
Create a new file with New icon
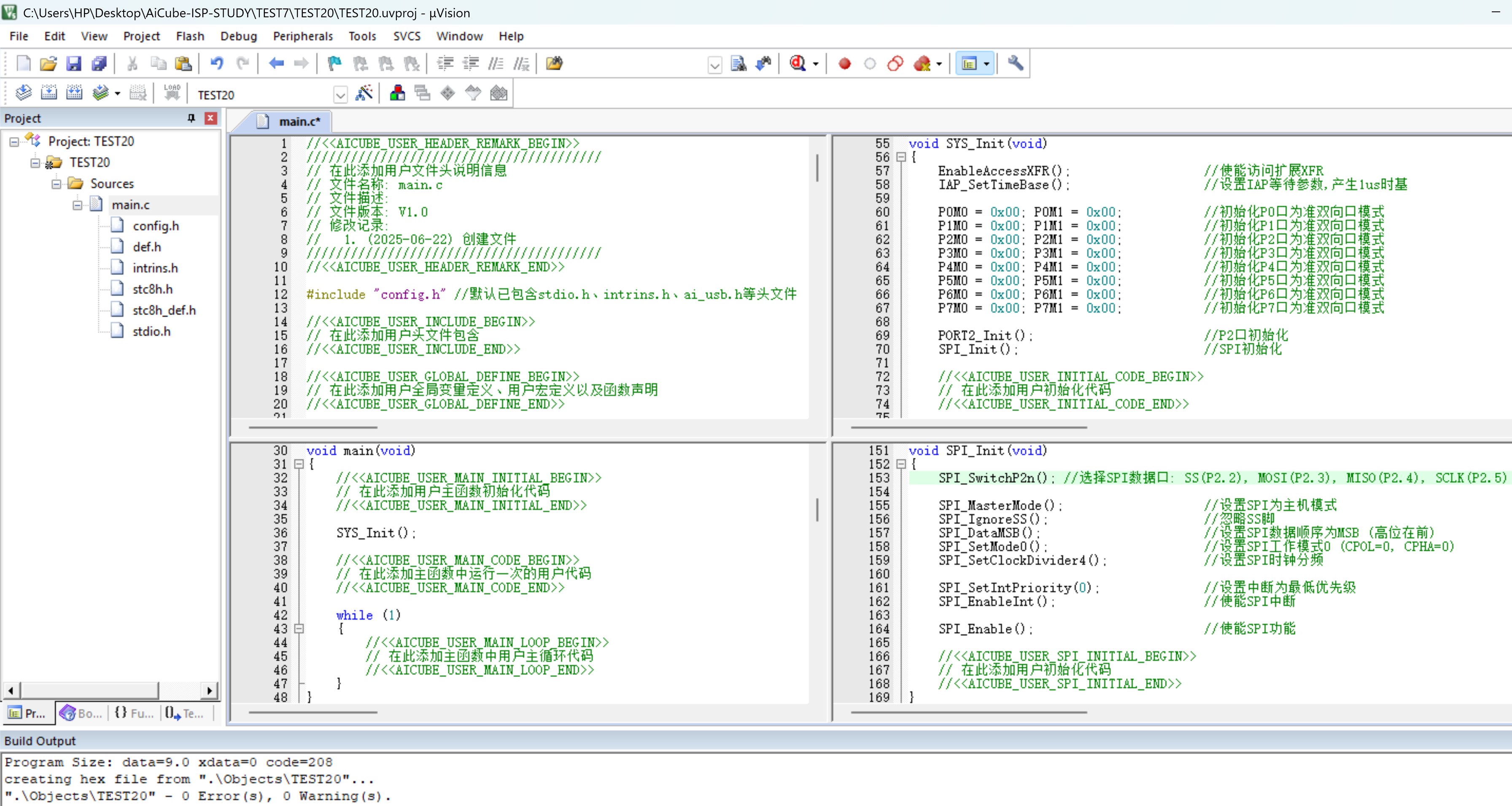(x=23, y=63)
